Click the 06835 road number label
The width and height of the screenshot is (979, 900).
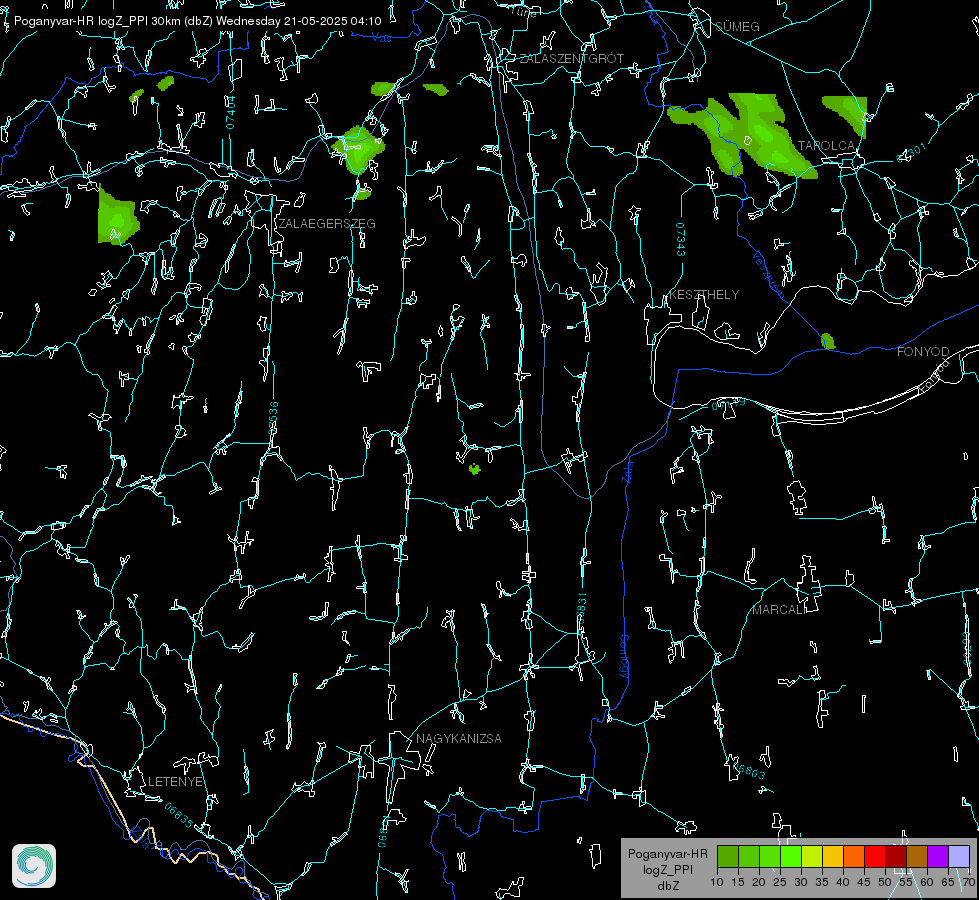[x=179, y=816]
